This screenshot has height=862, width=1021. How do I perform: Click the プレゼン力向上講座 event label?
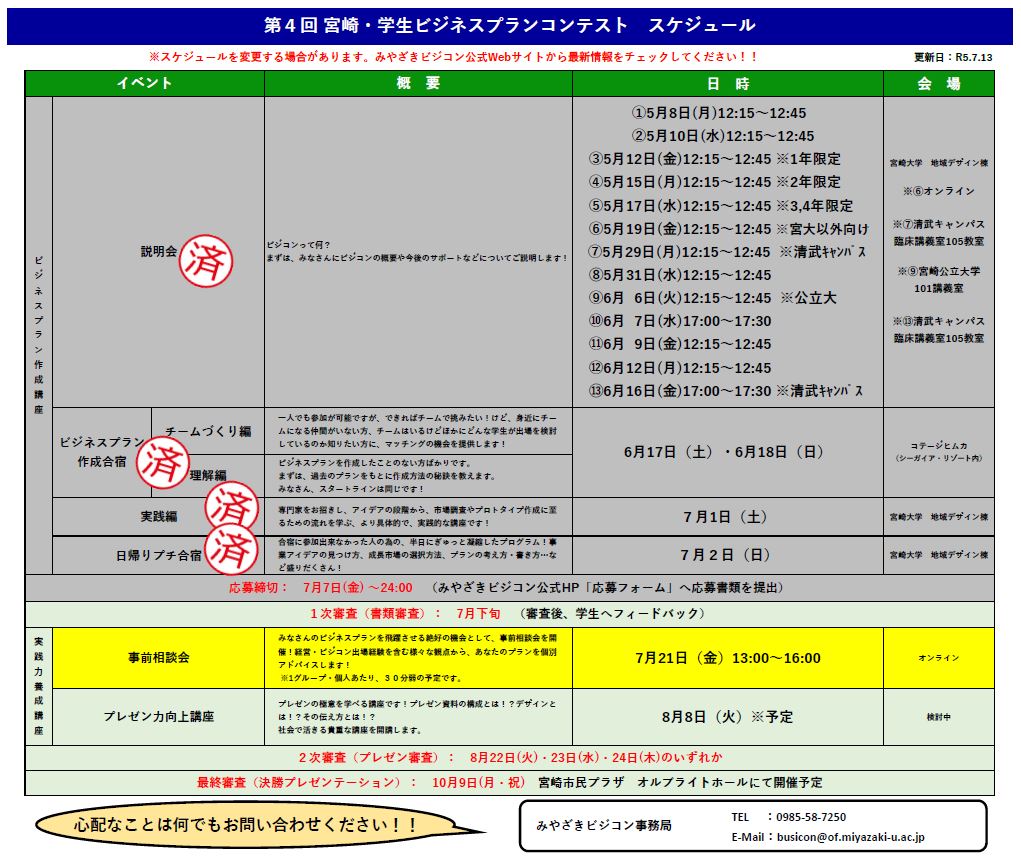point(159,716)
